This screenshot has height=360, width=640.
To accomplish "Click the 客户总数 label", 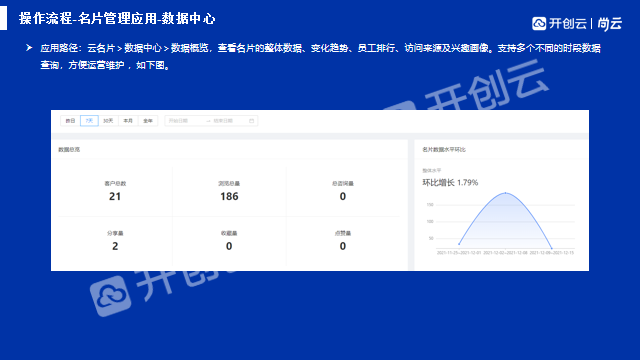I will [x=115, y=184].
